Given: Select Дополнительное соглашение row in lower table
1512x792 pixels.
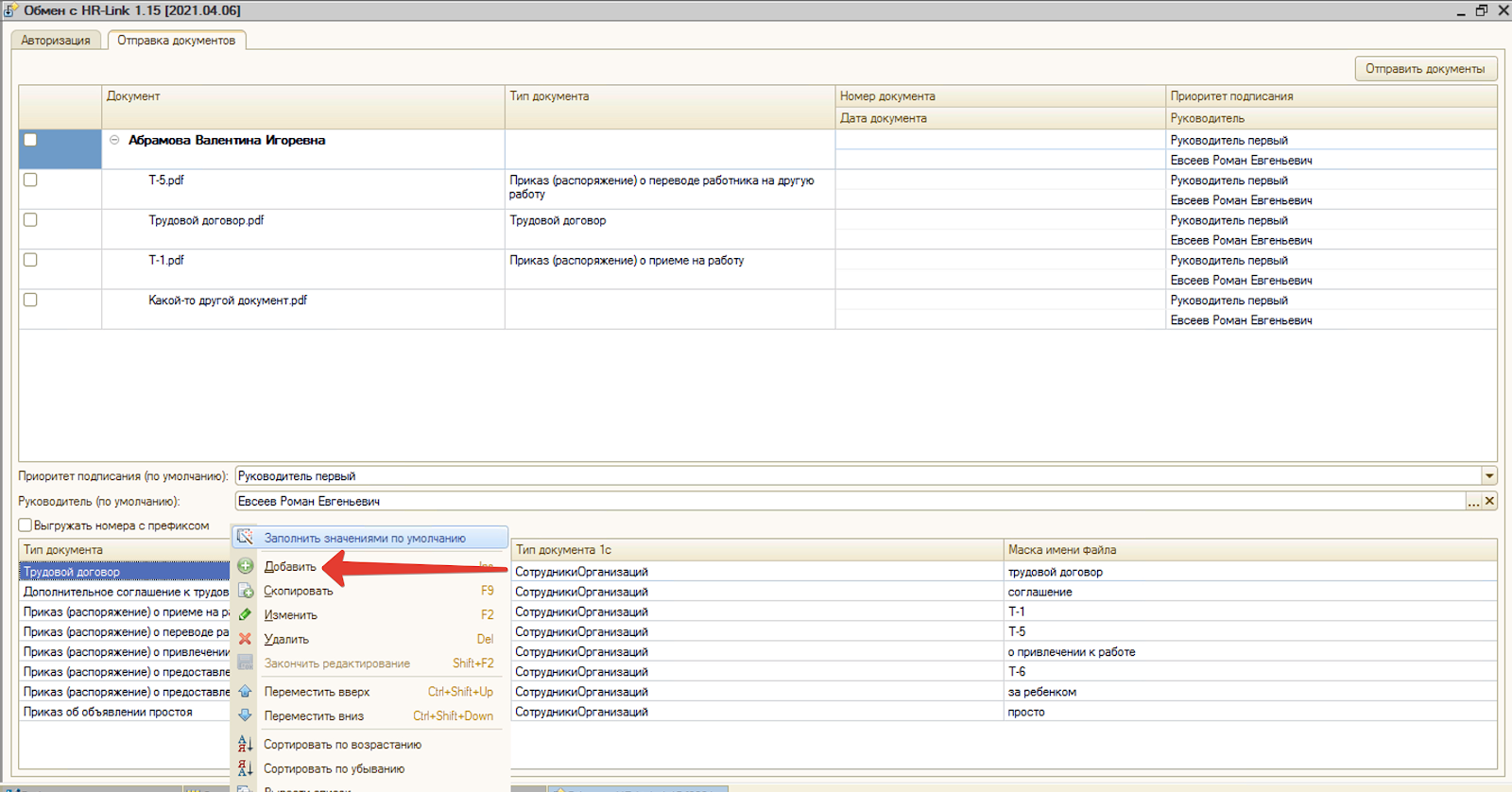Looking at the screenshot, I should [x=125, y=592].
